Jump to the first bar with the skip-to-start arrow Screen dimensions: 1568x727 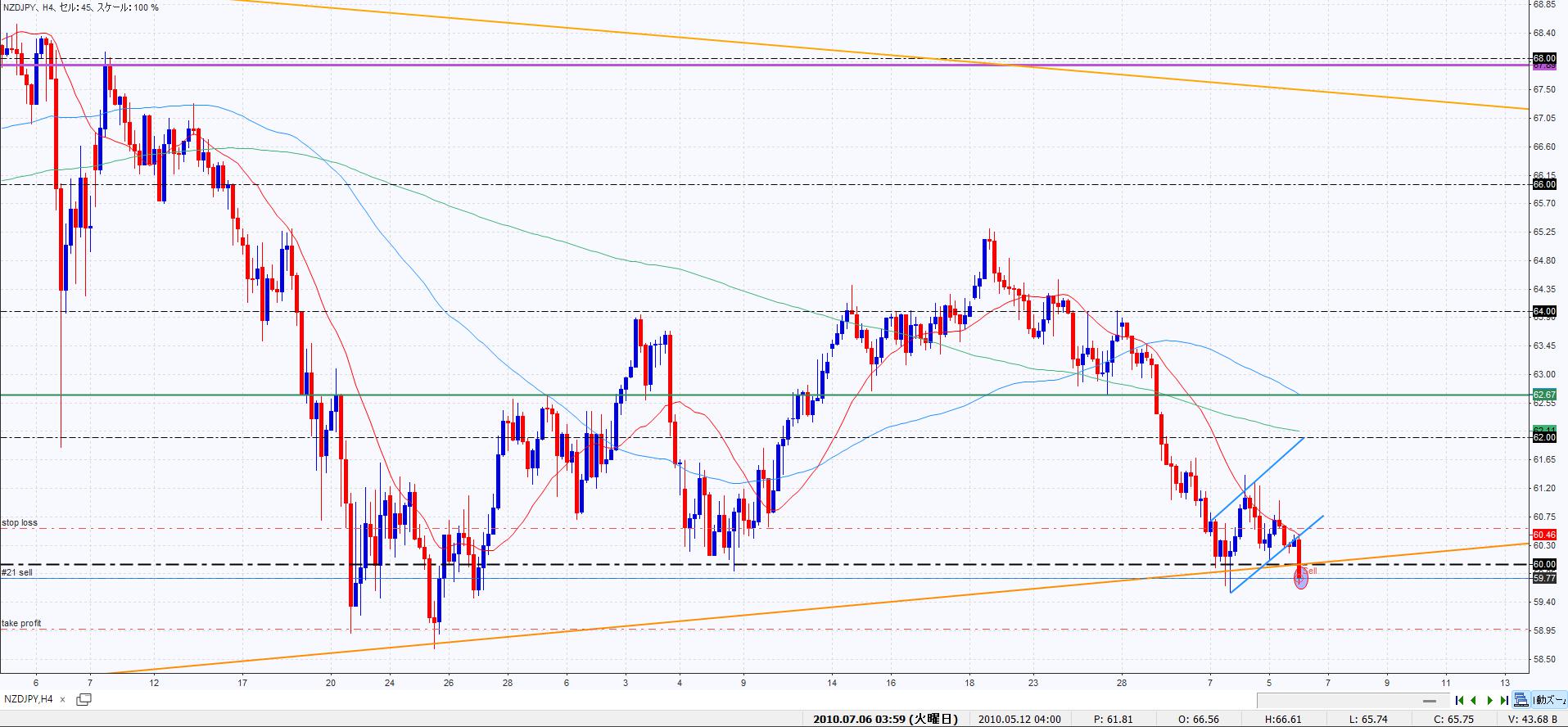pos(1459,700)
